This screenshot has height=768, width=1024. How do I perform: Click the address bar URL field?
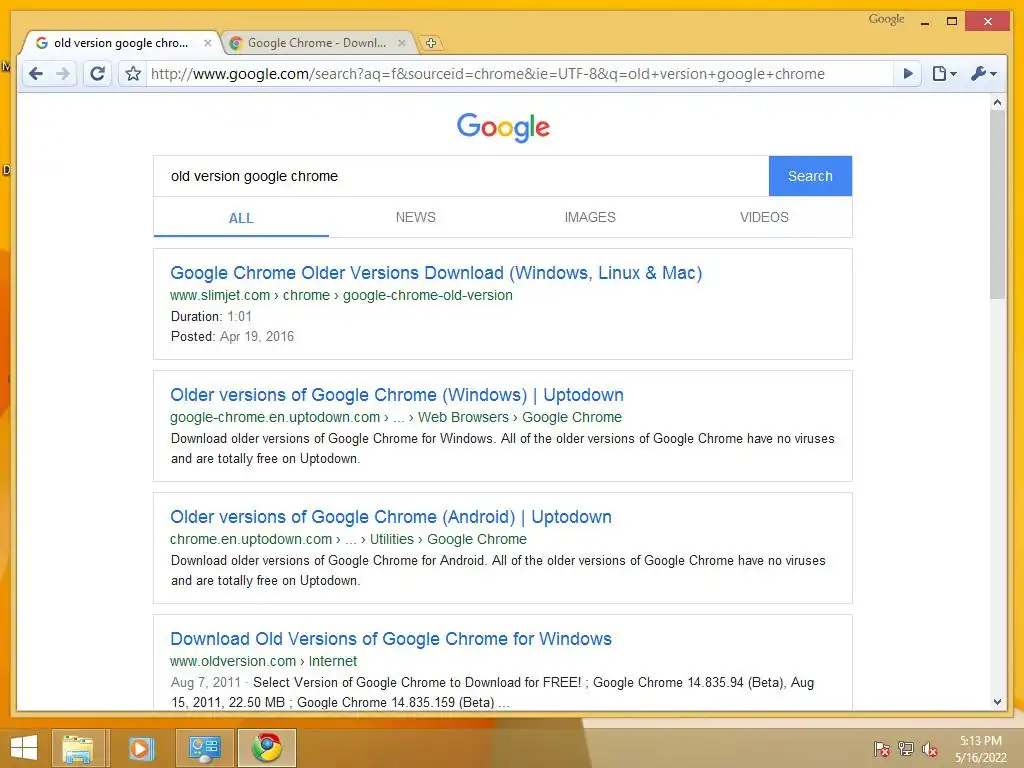pos(519,74)
